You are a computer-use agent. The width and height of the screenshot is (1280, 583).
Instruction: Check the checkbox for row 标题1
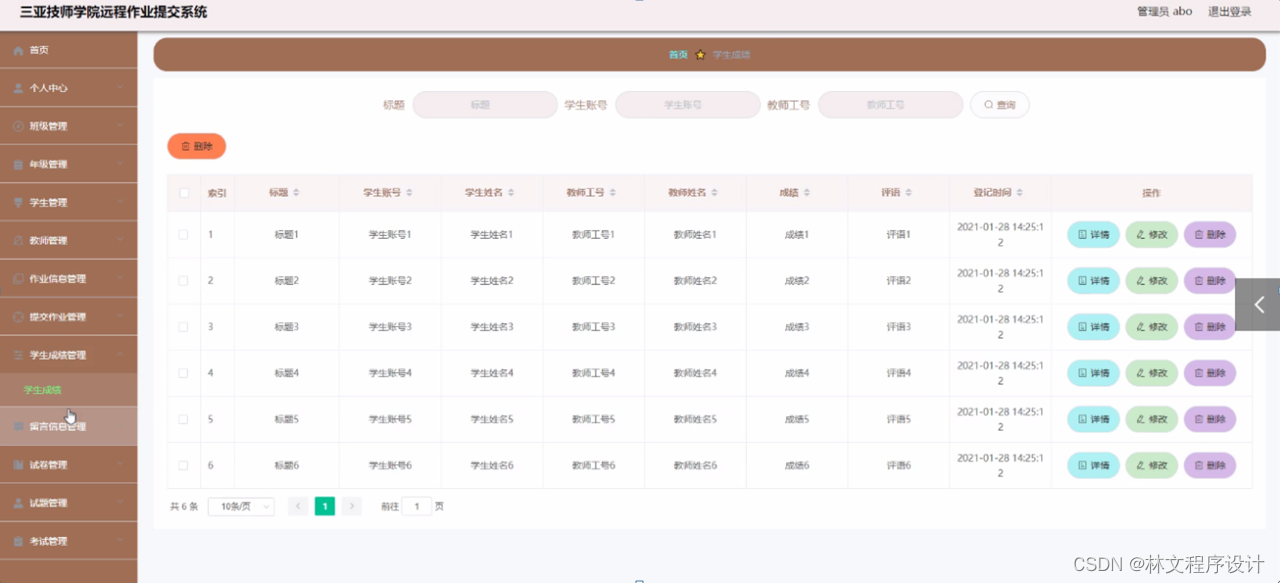tap(184, 234)
